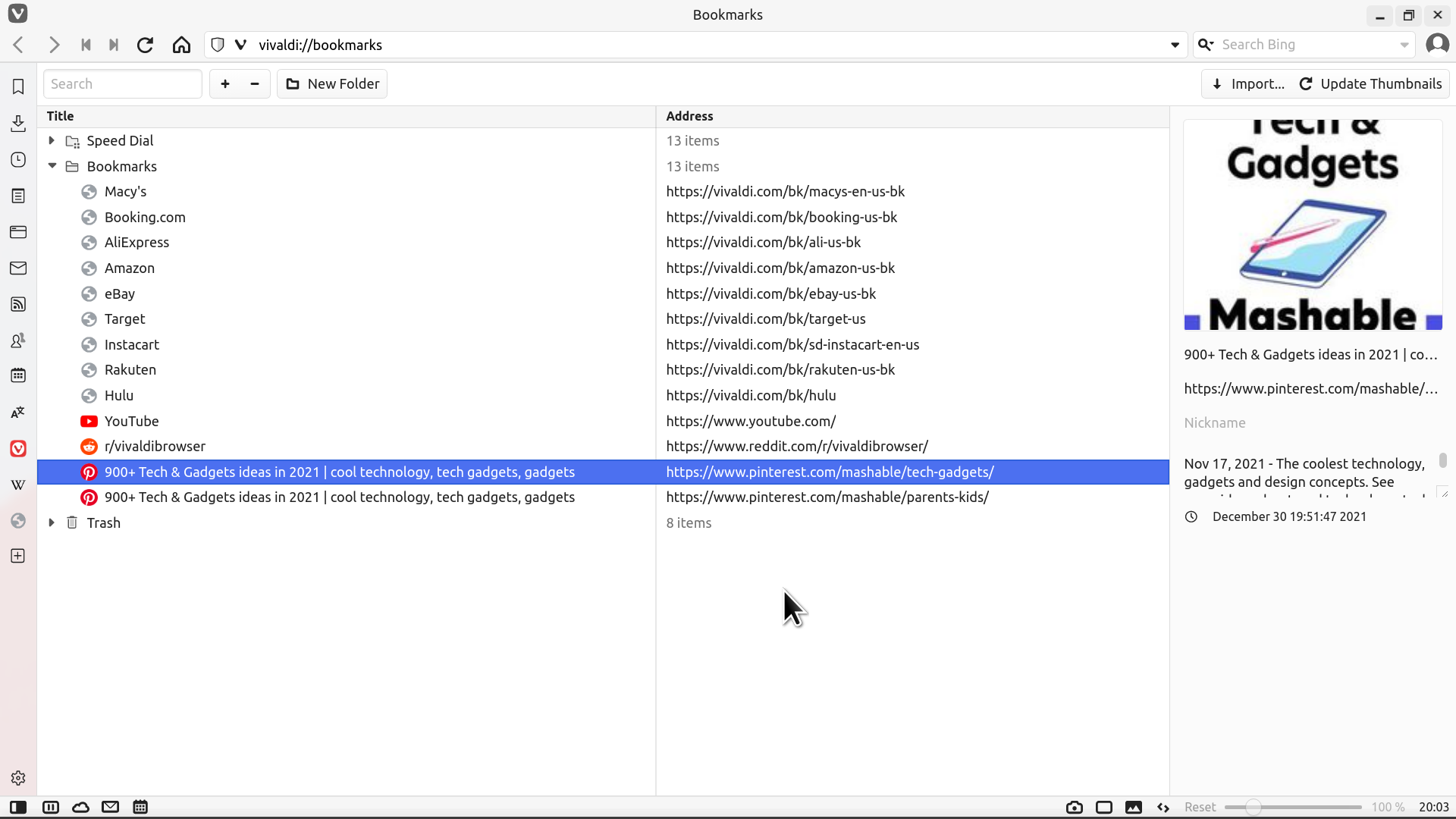Image resolution: width=1456 pixels, height=819 pixels.
Task: Click the rewind history button
Action: 86,45
